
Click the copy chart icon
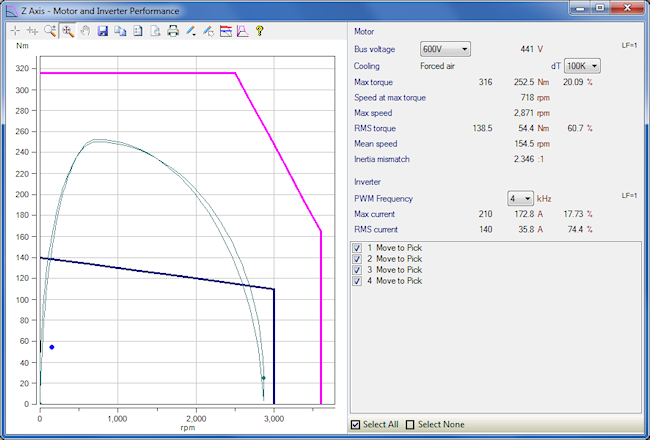120,31
